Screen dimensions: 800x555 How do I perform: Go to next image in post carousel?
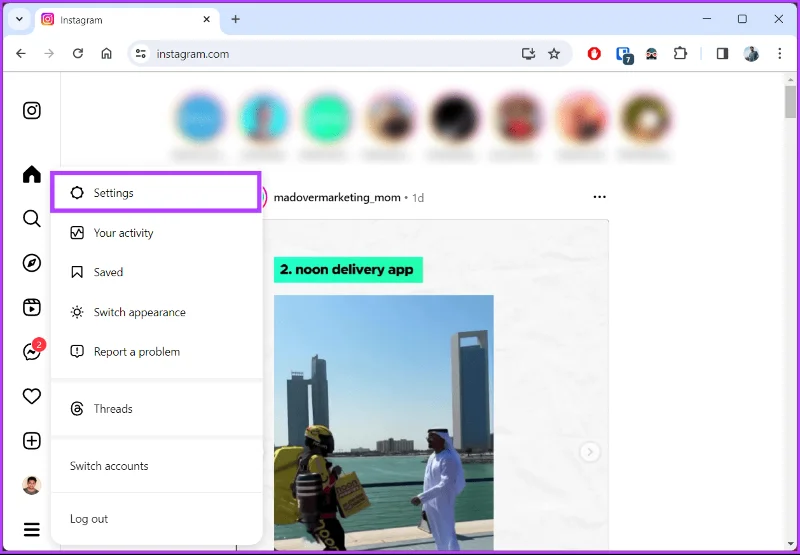click(590, 452)
